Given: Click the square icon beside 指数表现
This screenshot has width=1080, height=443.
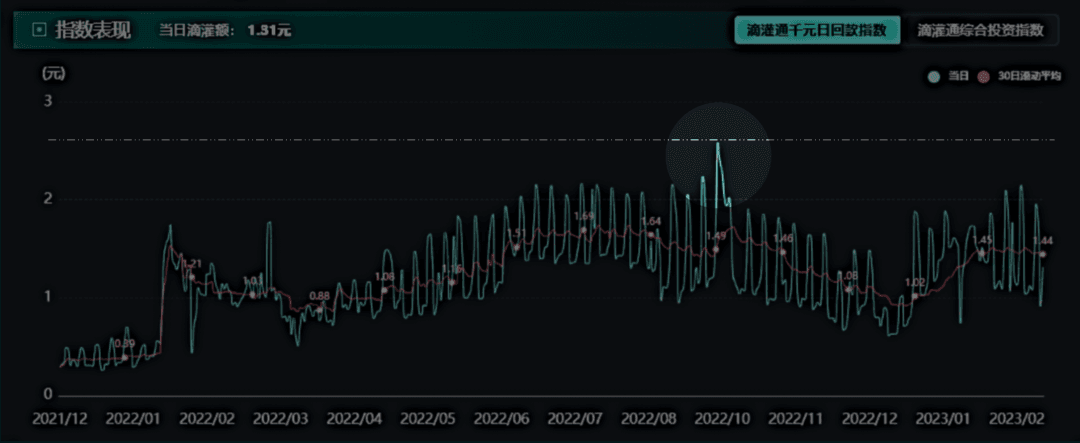Looking at the screenshot, I should [39, 30].
